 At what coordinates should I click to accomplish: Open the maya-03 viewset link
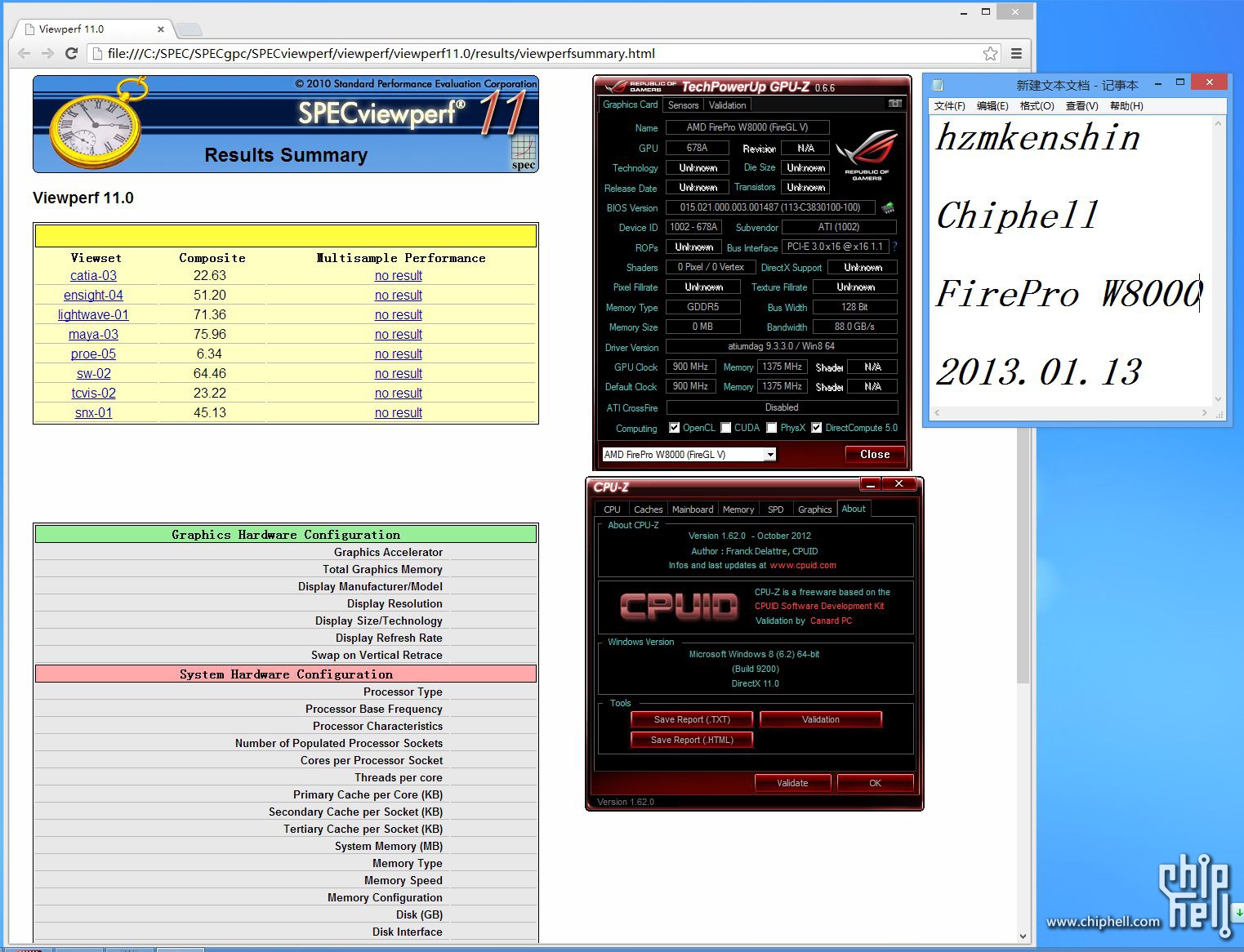(93, 335)
